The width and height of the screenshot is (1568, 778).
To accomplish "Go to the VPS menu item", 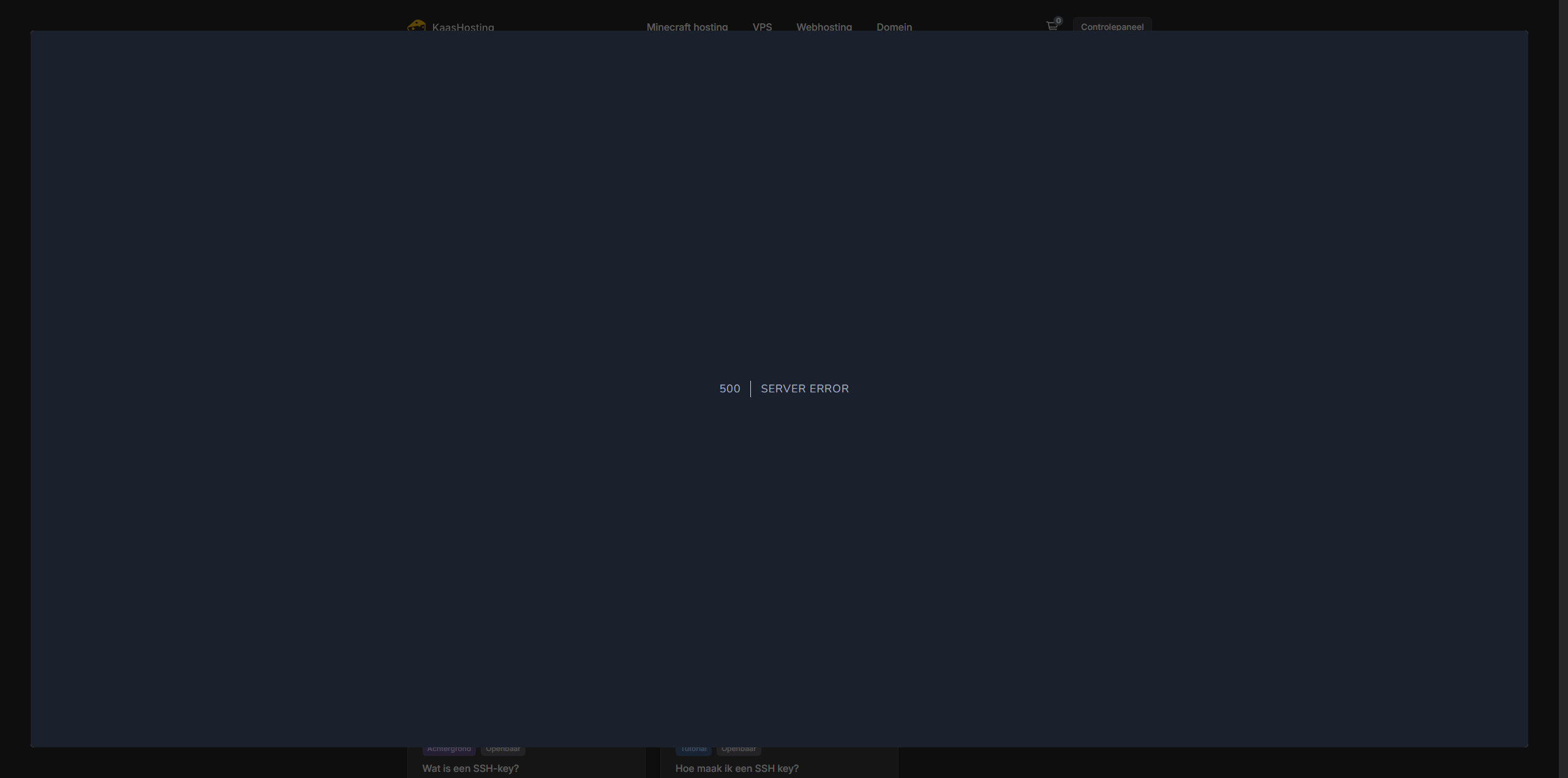I will click(x=762, y=26).
